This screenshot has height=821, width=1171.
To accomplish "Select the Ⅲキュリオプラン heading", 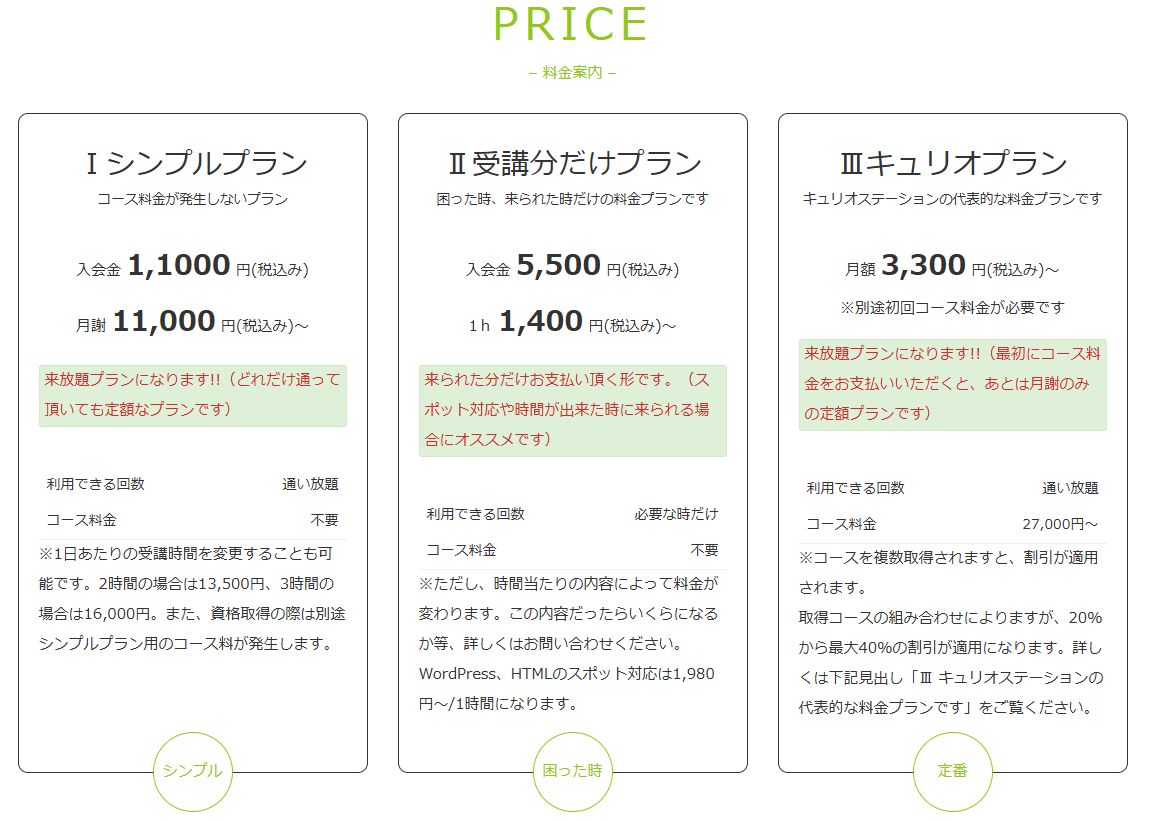I will [x=953, y=163].
